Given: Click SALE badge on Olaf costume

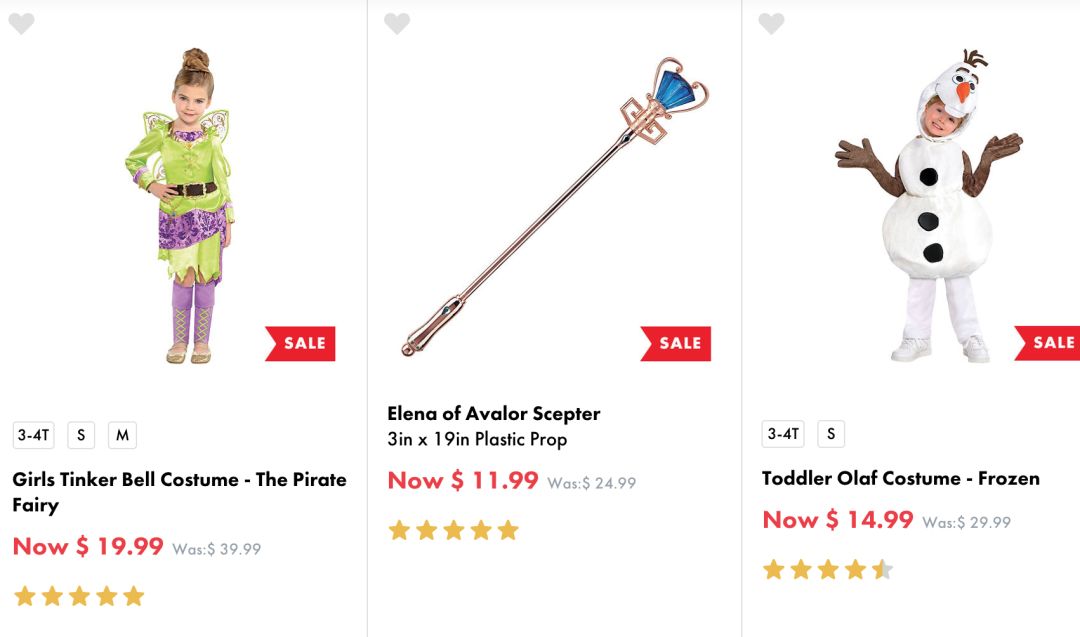Looking at the screenshot, I should [1050, 343].
